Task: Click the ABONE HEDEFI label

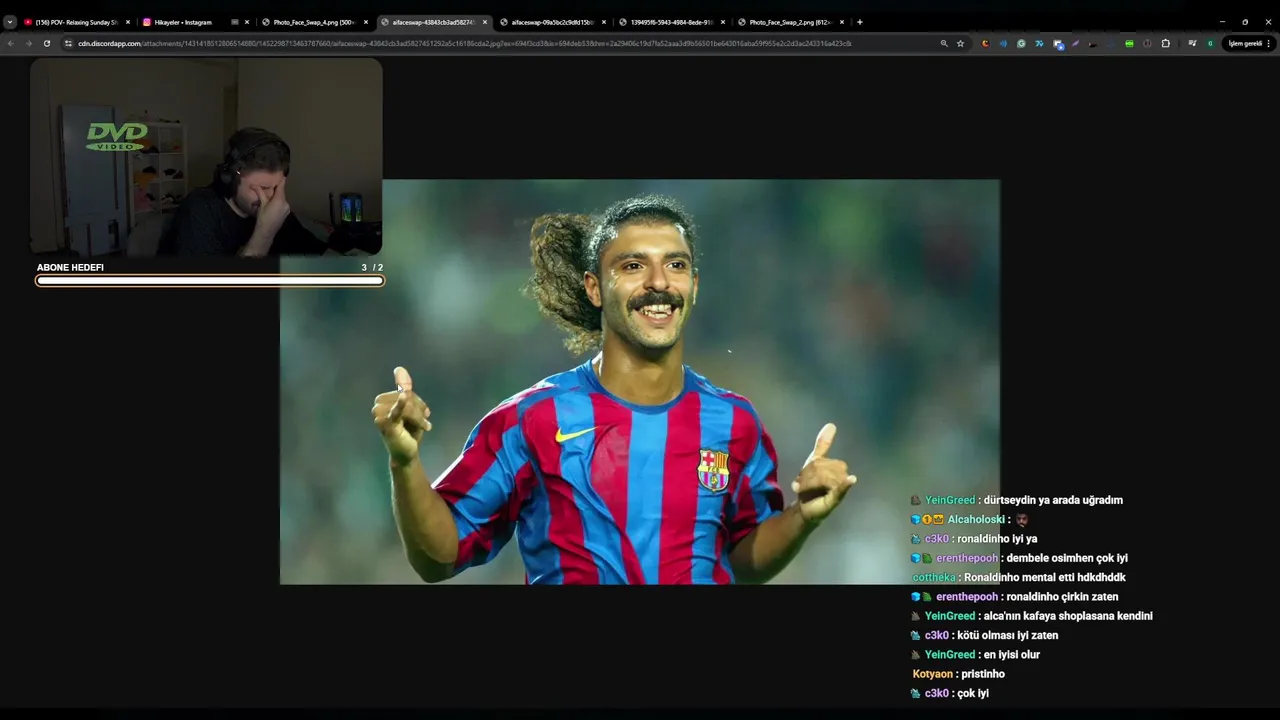Action: [x=70, y=268]
